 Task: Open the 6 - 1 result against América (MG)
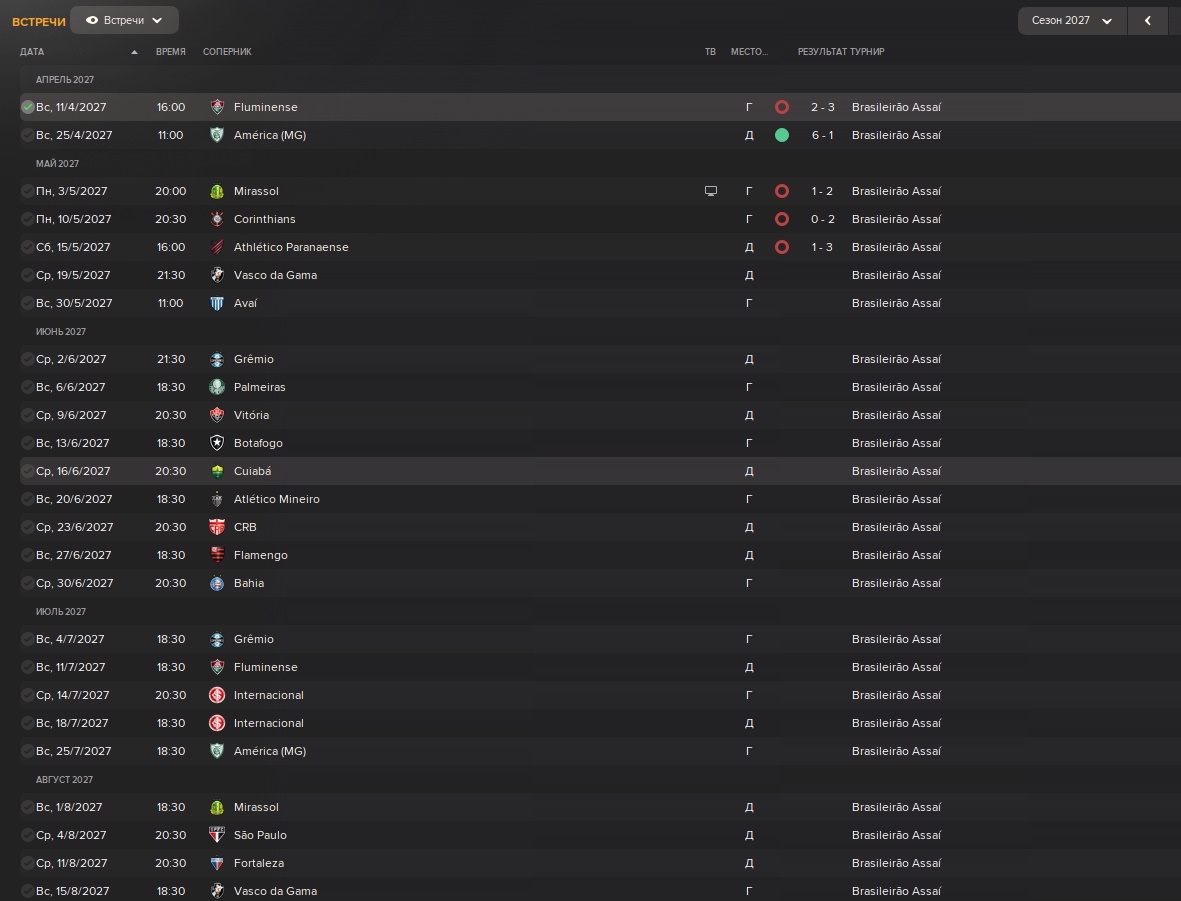tap(822, 135)
